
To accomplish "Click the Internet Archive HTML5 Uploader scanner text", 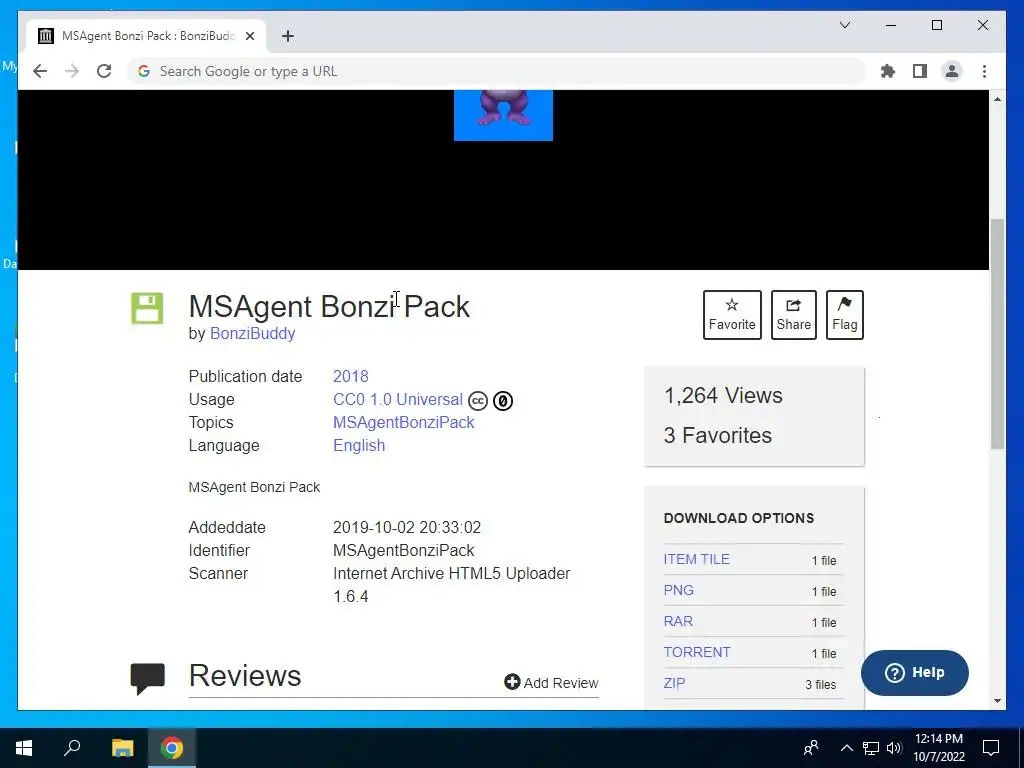I will [452, 584].
